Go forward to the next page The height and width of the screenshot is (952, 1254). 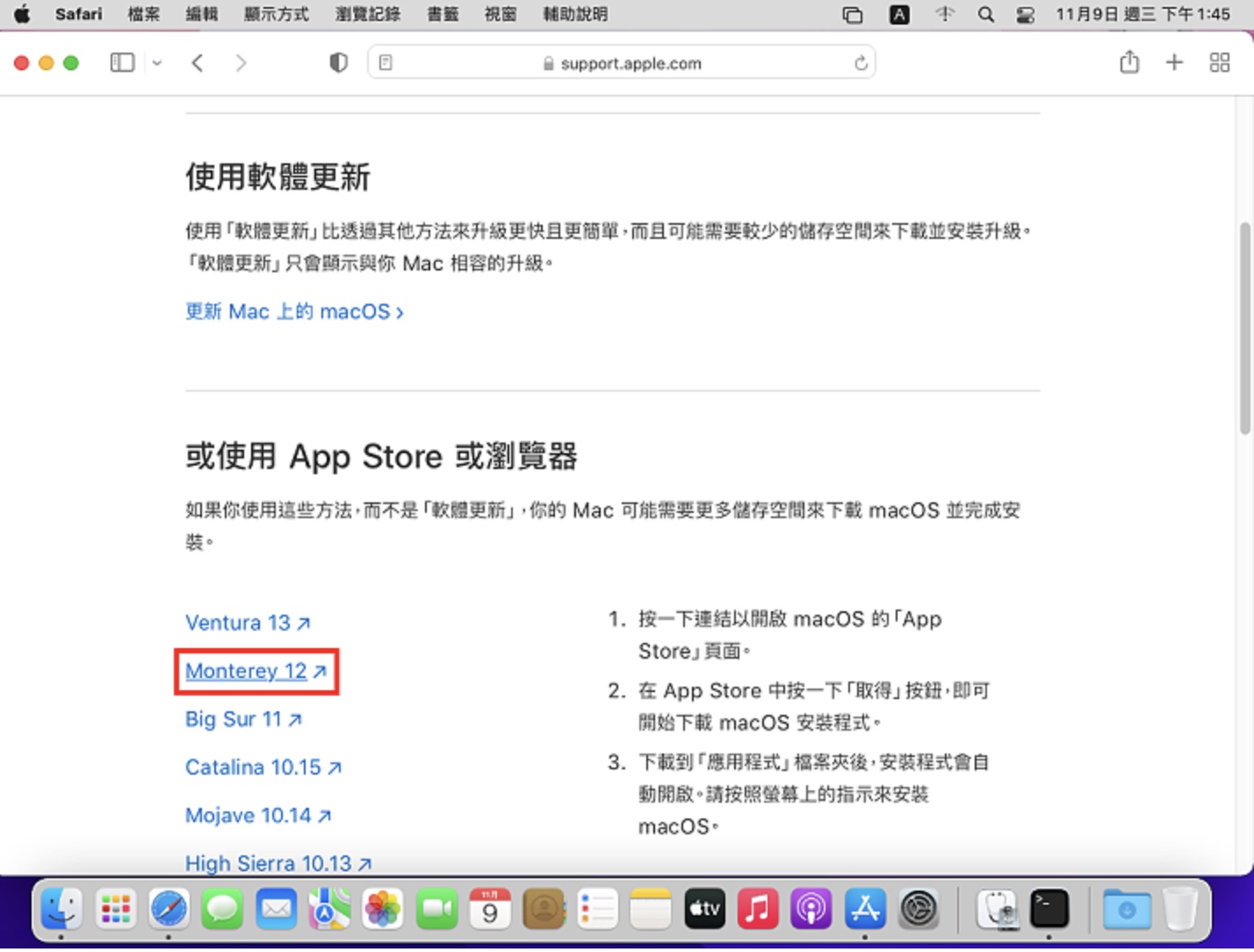tap(241, 62)
